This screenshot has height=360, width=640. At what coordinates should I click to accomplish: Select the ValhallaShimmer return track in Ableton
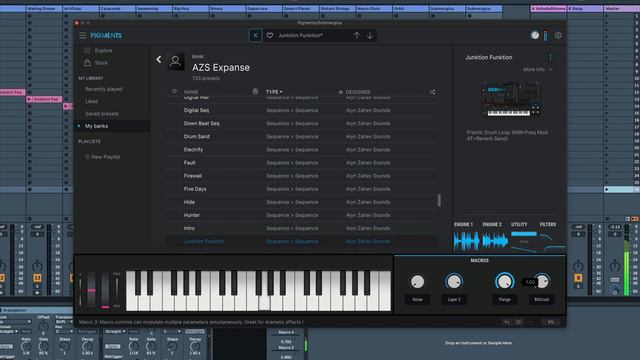548,9
